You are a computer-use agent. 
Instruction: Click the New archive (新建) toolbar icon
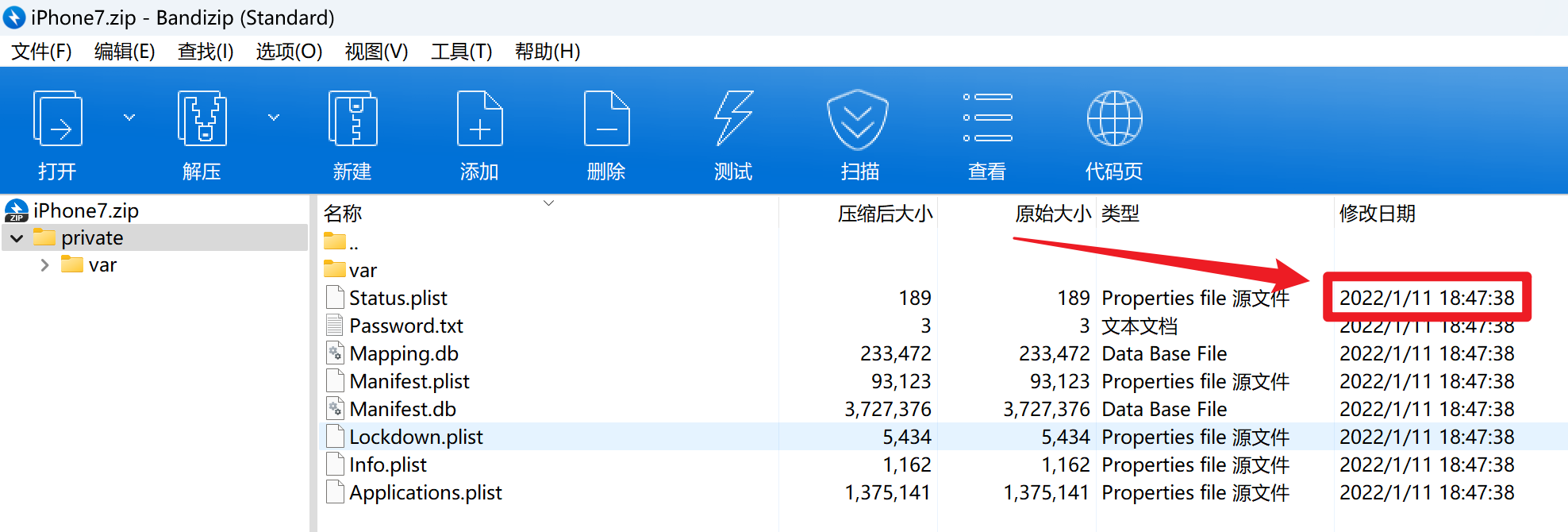352,118
